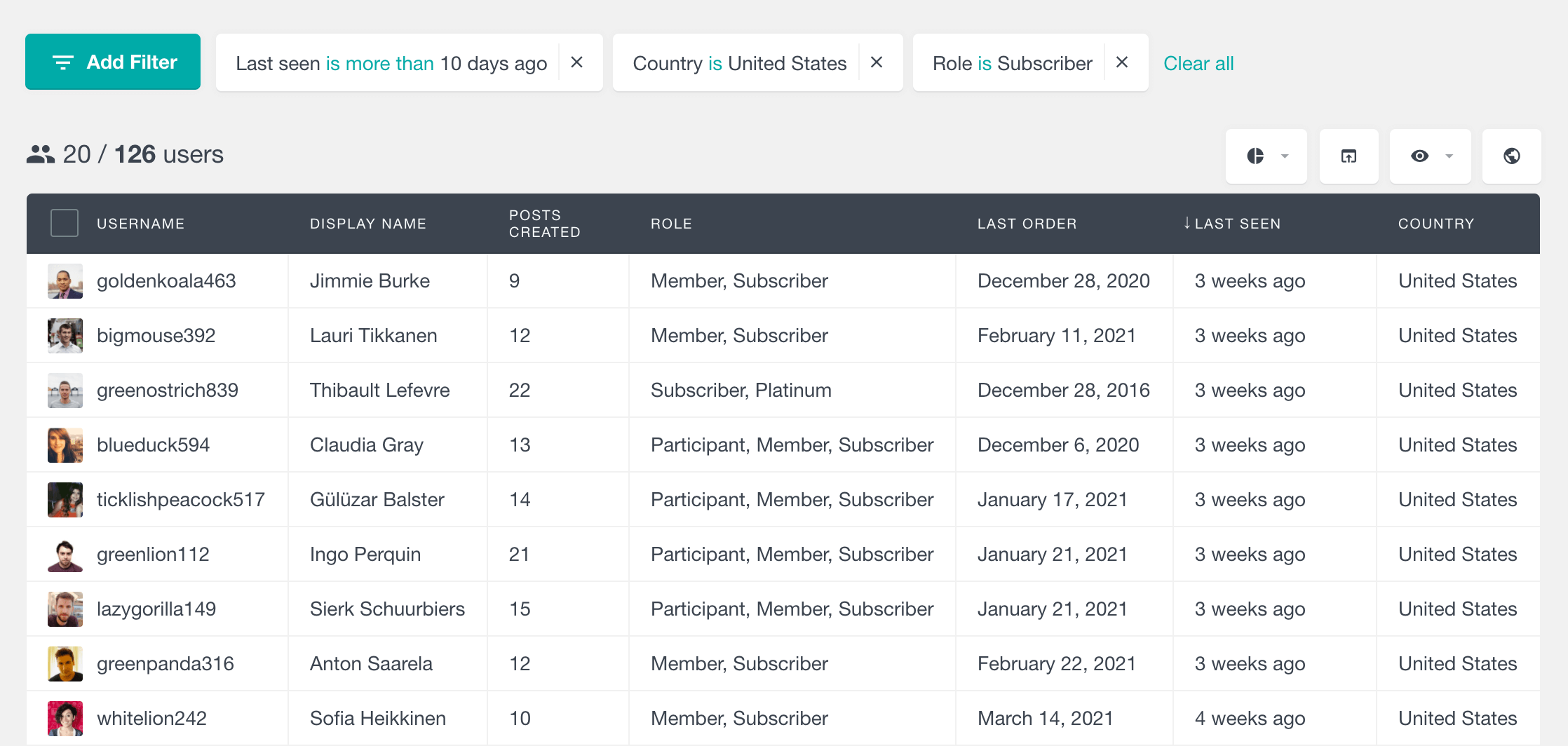Click posts created value 21
Image resolution: width=1568 pixels, height=746 pixels.
click(519, 555)
